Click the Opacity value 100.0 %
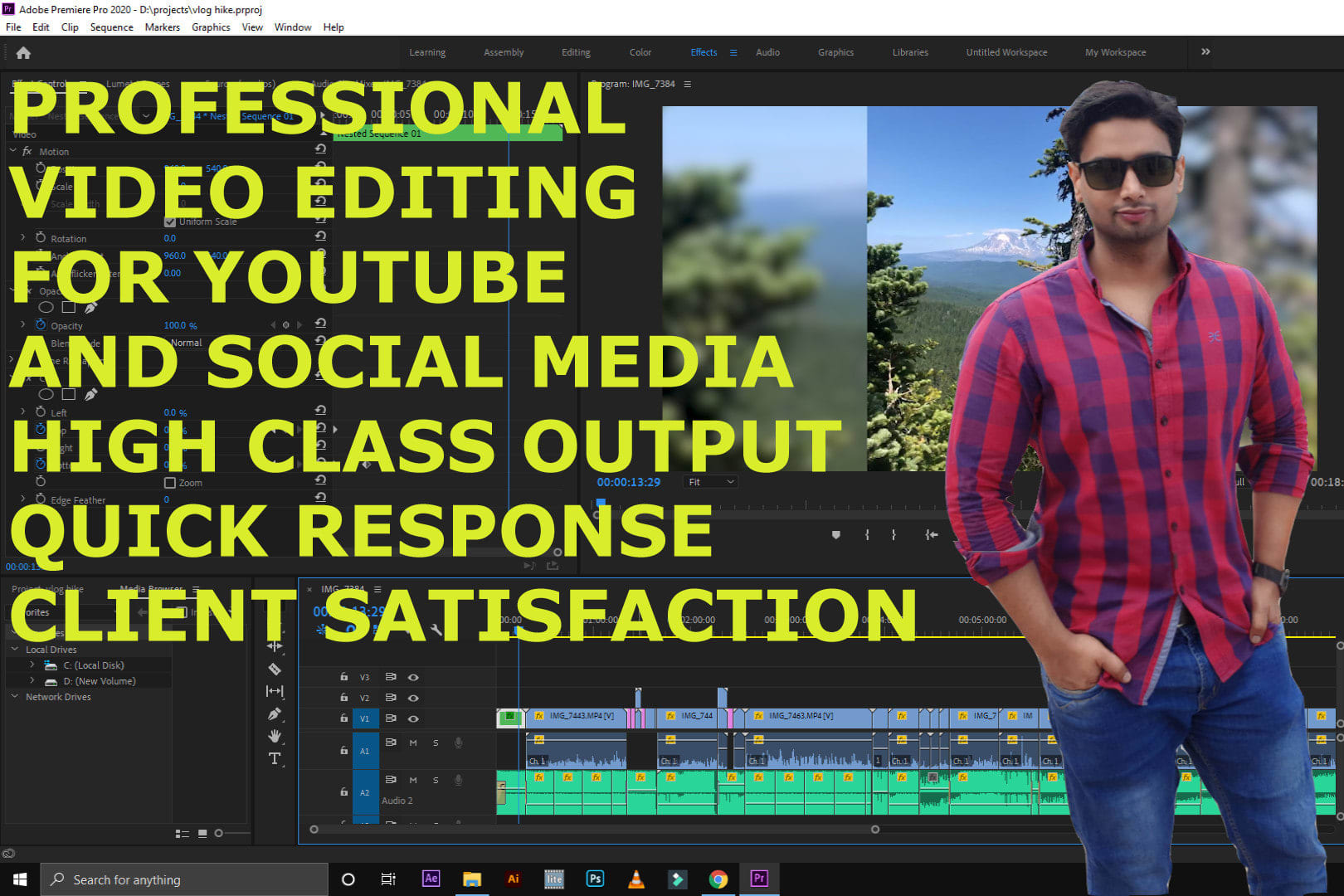The image size is (1344, 896). click(x=180, y=325)
